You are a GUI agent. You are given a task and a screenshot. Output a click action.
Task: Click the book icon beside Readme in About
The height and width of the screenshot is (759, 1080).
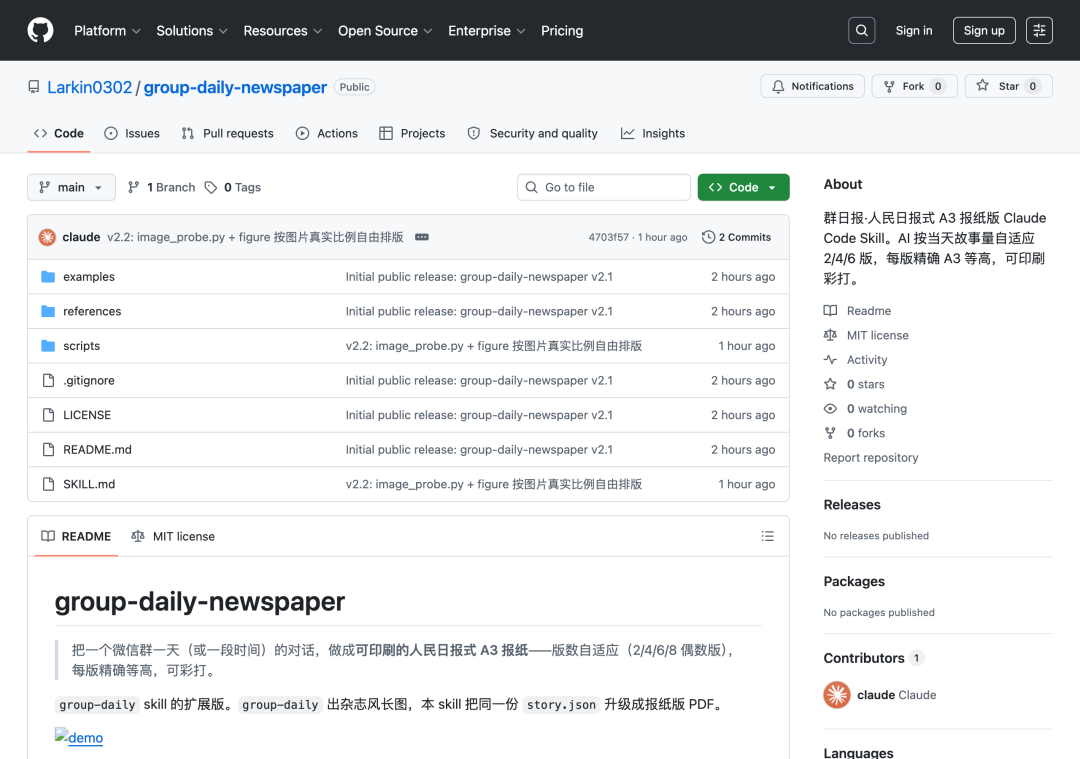(830, 311)
